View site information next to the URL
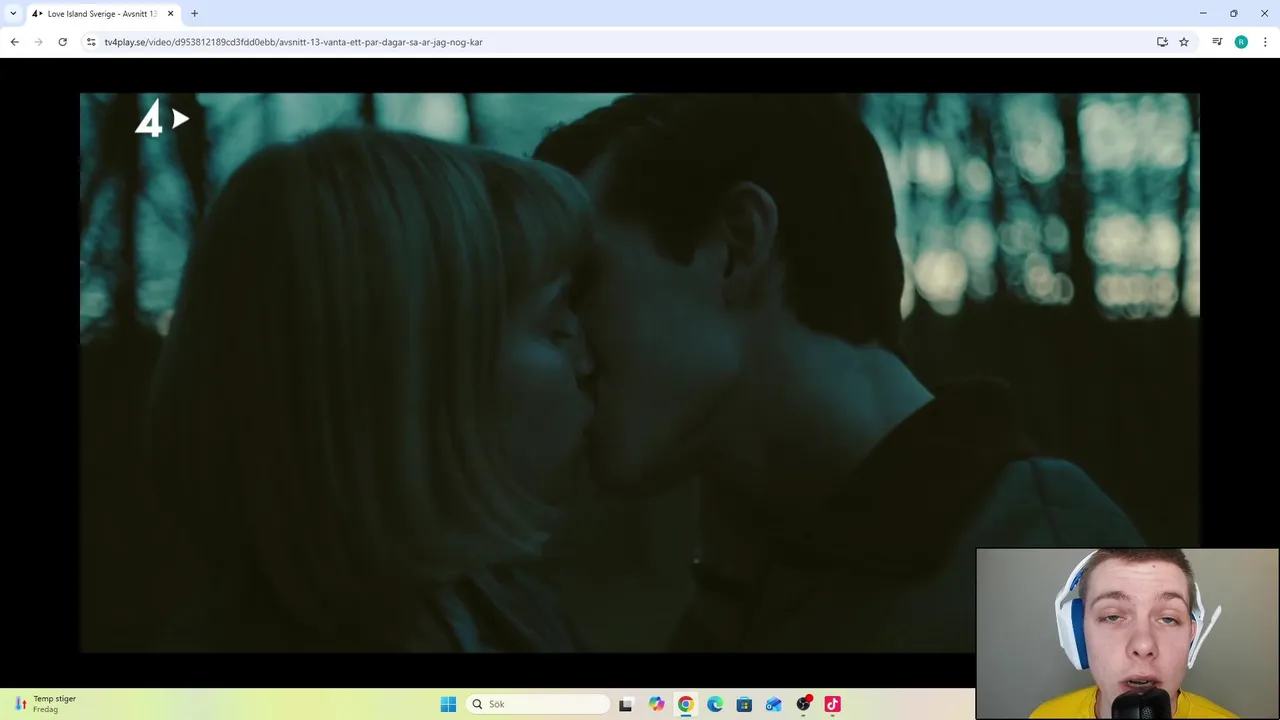This screenshot has height=720, width=1280. tap(91, 42)
